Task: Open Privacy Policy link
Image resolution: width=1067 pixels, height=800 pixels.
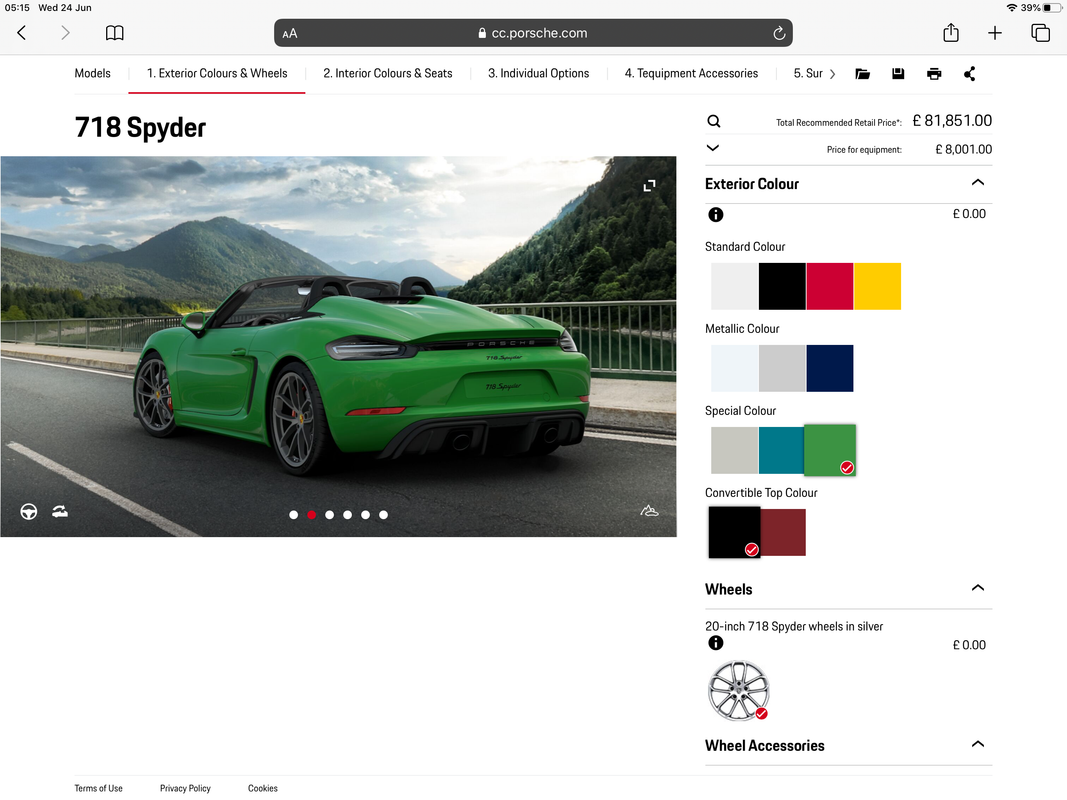Action: point(185,788)
